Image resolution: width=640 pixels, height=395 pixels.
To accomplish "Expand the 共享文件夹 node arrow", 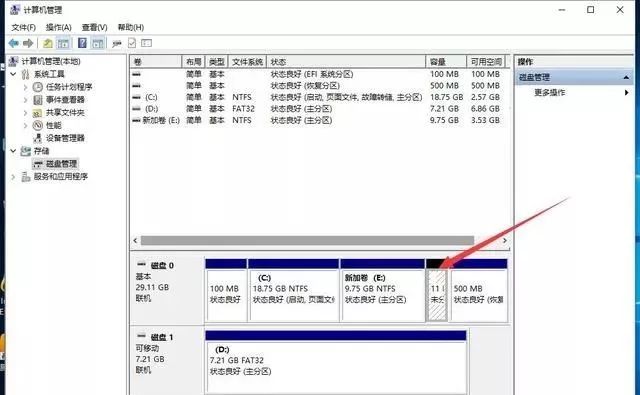I will [x=25, y=113].
